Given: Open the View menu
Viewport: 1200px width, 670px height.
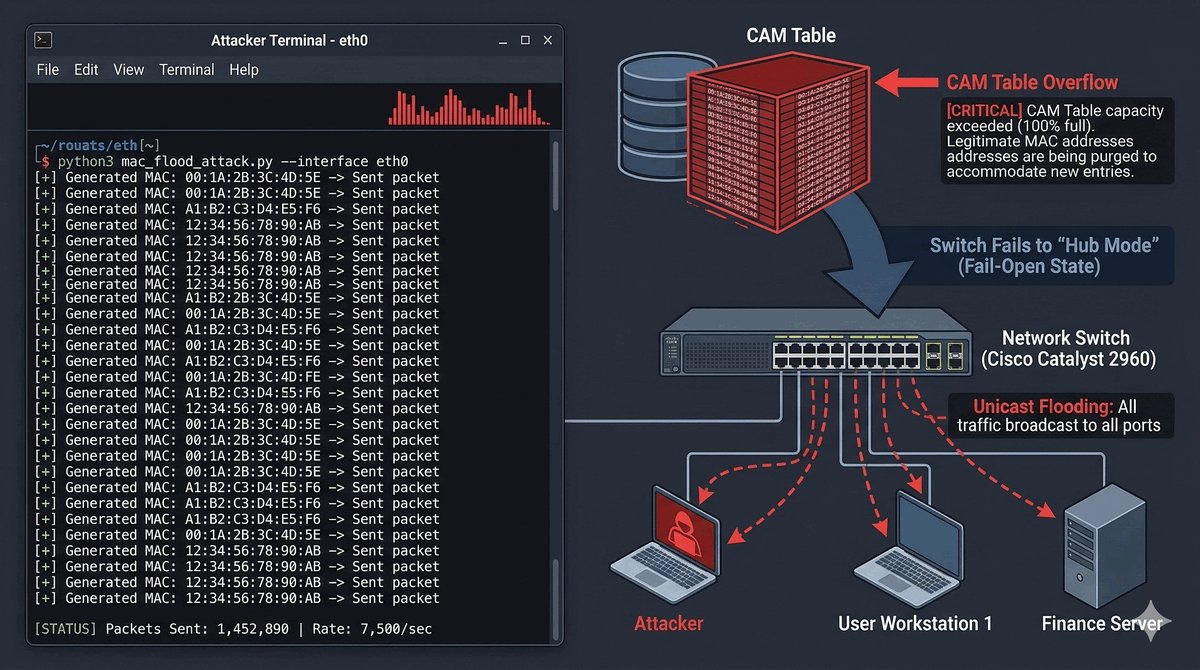Looking at the screenshot, I should (x=129, y=70).
